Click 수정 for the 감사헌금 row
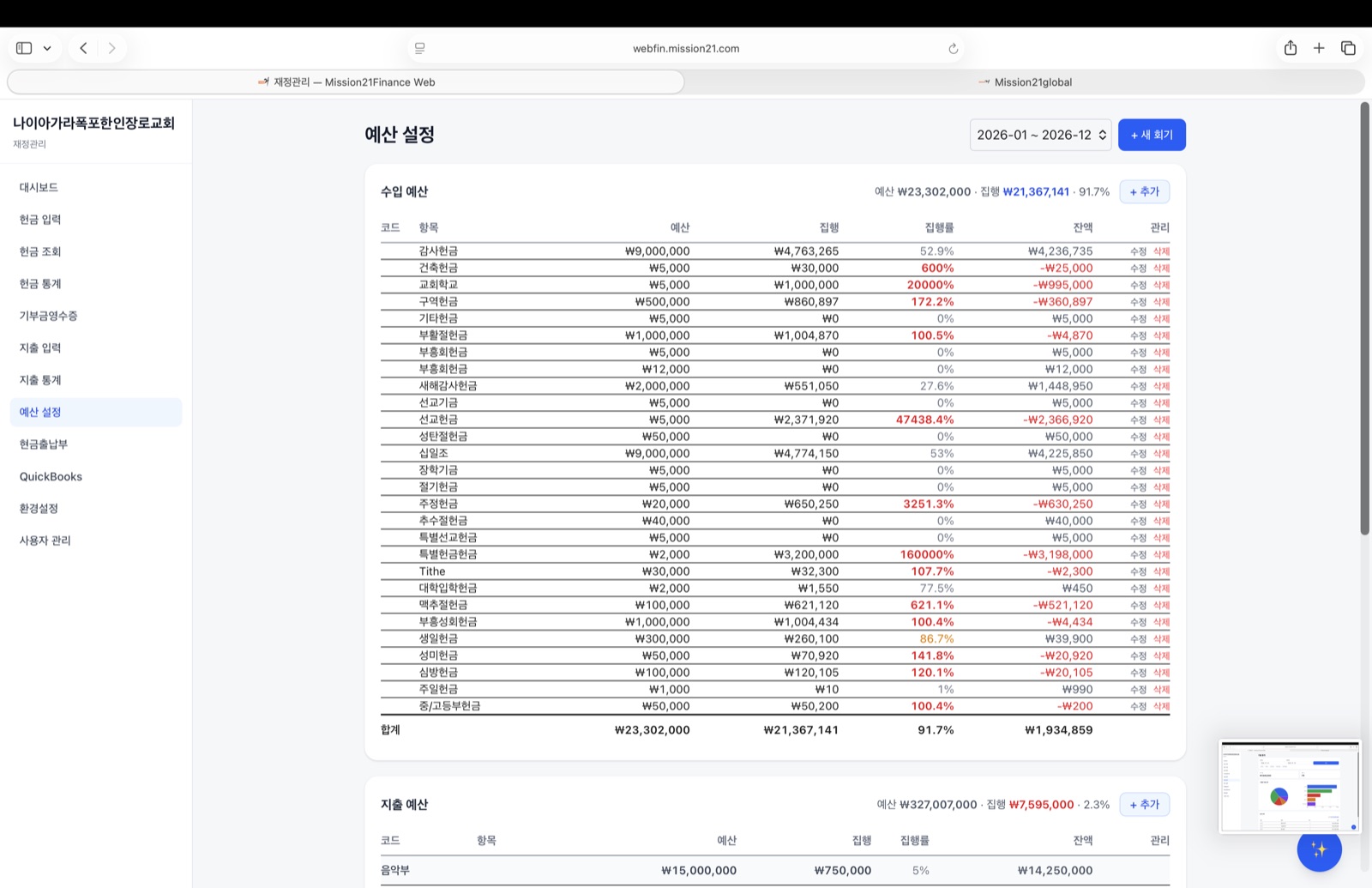1372x888 pixels. tap(1138, 251)
